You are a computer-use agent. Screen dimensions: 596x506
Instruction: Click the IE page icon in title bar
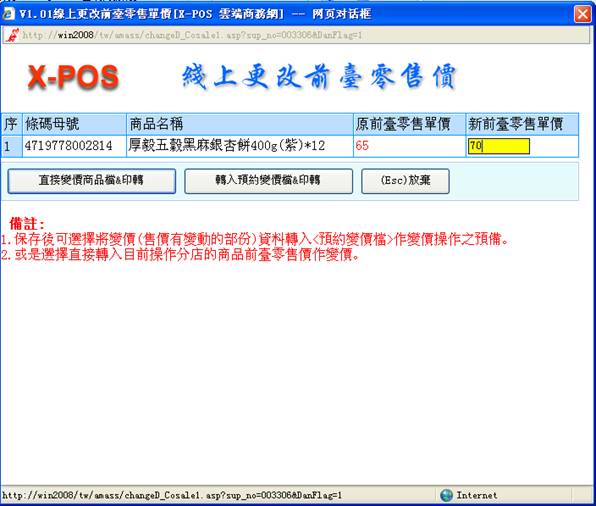click(9, 14)
